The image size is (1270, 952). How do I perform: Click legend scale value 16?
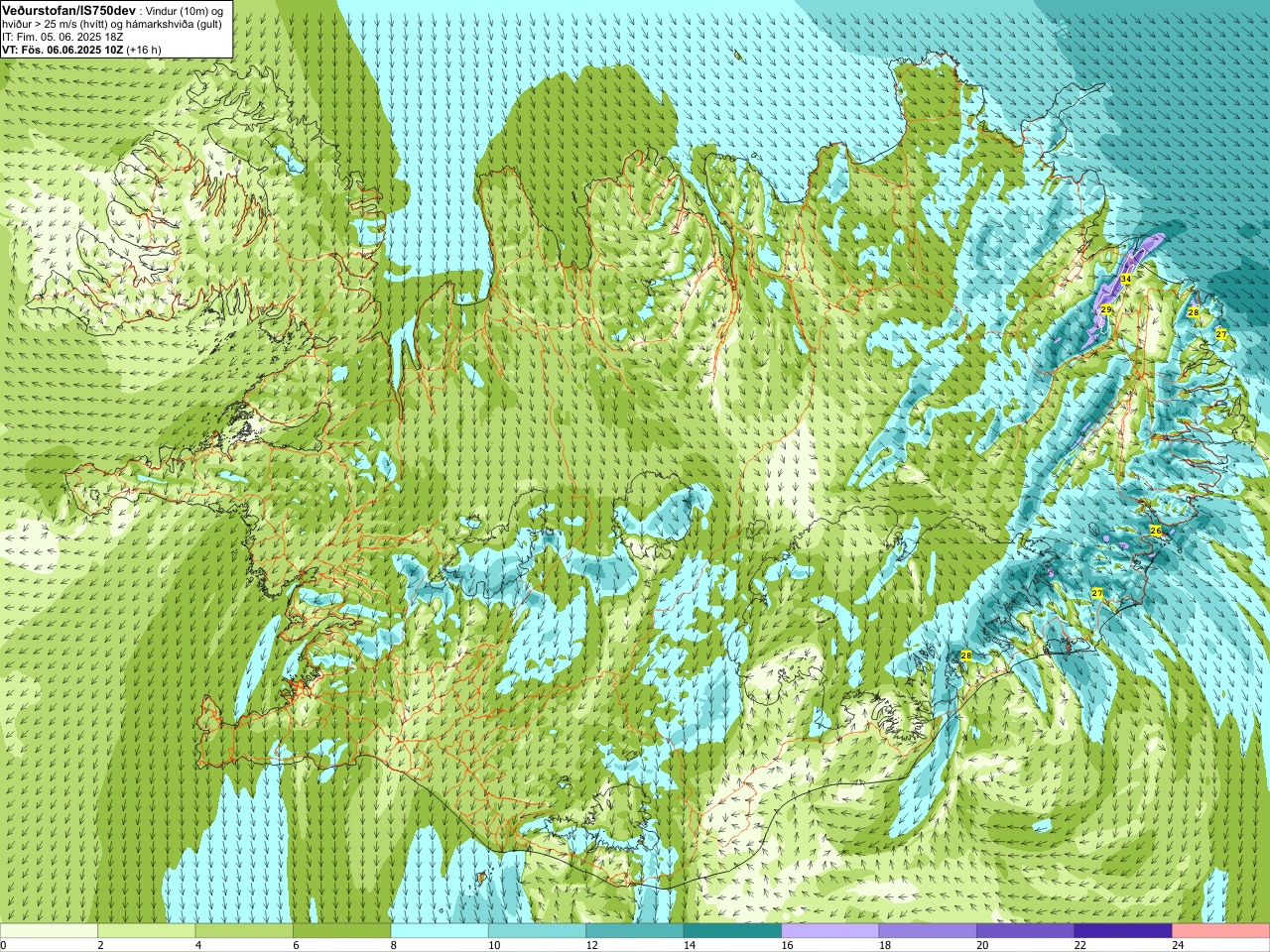pyautogui.click(x=787, y=945)
